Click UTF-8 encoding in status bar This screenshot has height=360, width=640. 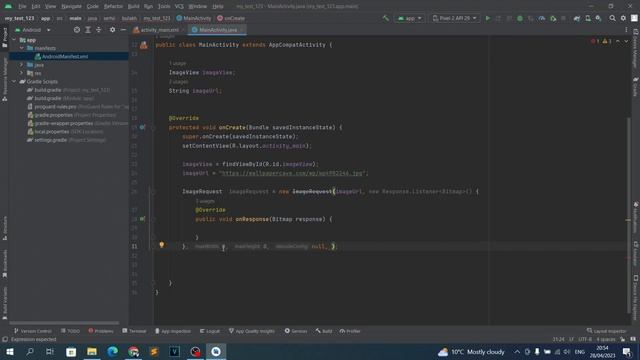585,339
